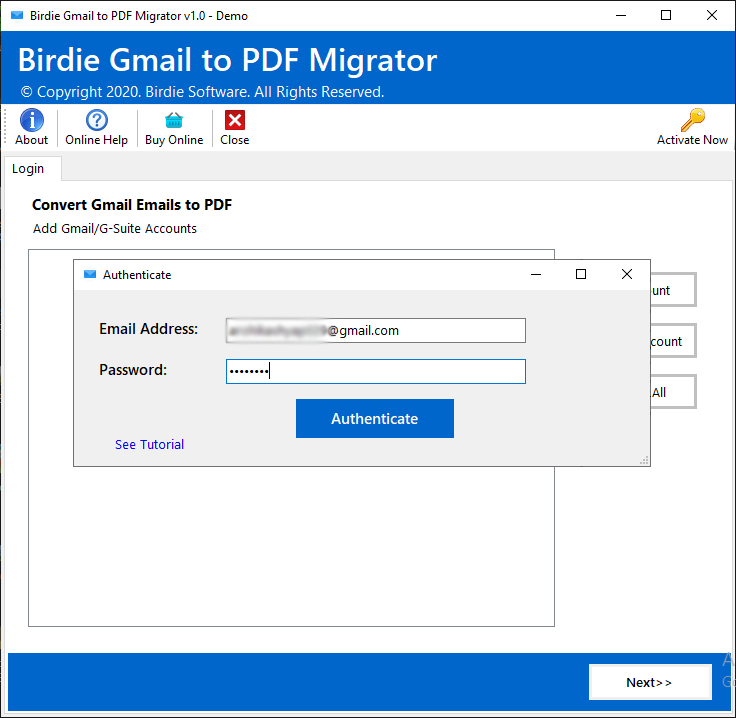This screenshot has height=718, width=736.
Task: Click the red Close toolbar icon
Action: coord(235,120)
